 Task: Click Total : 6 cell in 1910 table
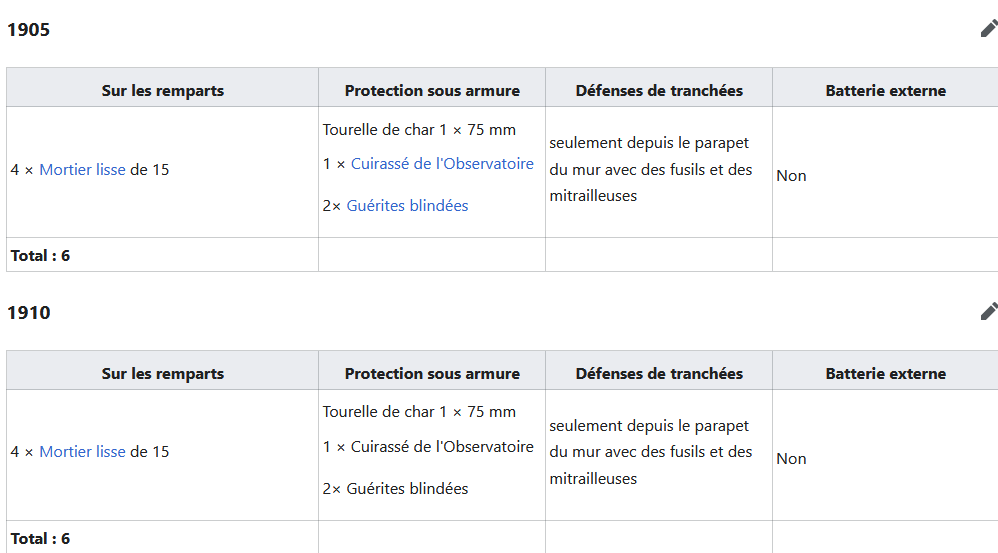tap(162, 537)
